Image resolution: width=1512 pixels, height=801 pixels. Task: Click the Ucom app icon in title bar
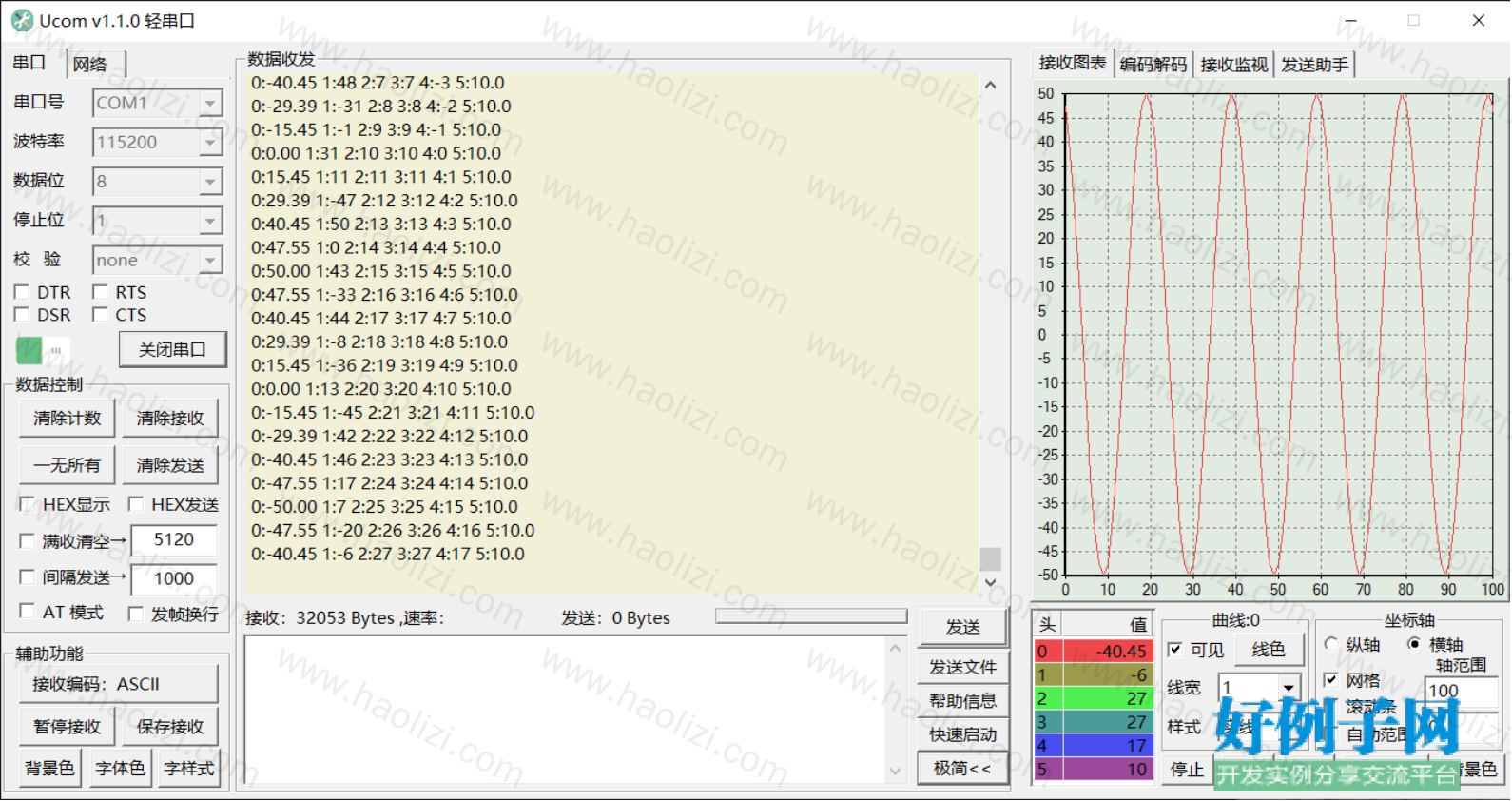coord(22,20)
